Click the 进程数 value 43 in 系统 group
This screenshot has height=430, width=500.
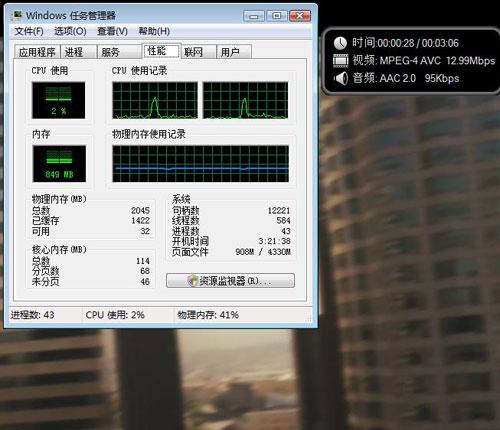point(286,231)
